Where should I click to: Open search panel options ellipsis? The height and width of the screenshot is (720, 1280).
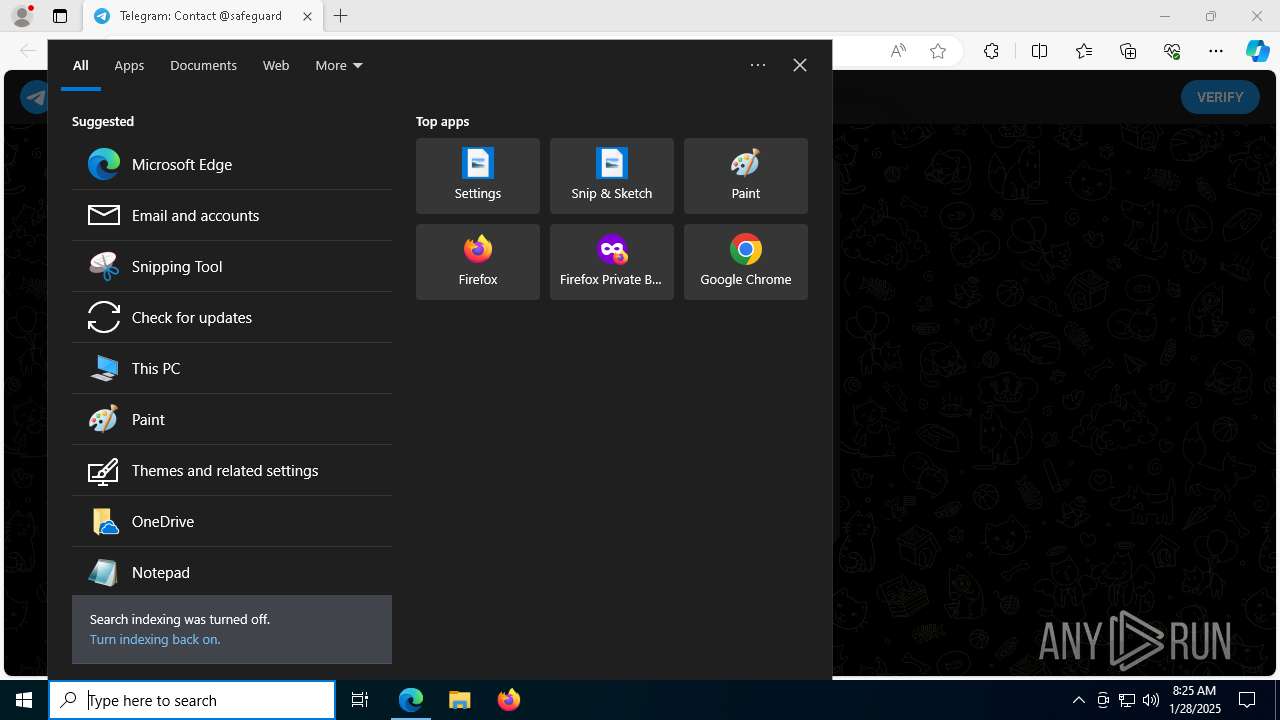[758, 65]
